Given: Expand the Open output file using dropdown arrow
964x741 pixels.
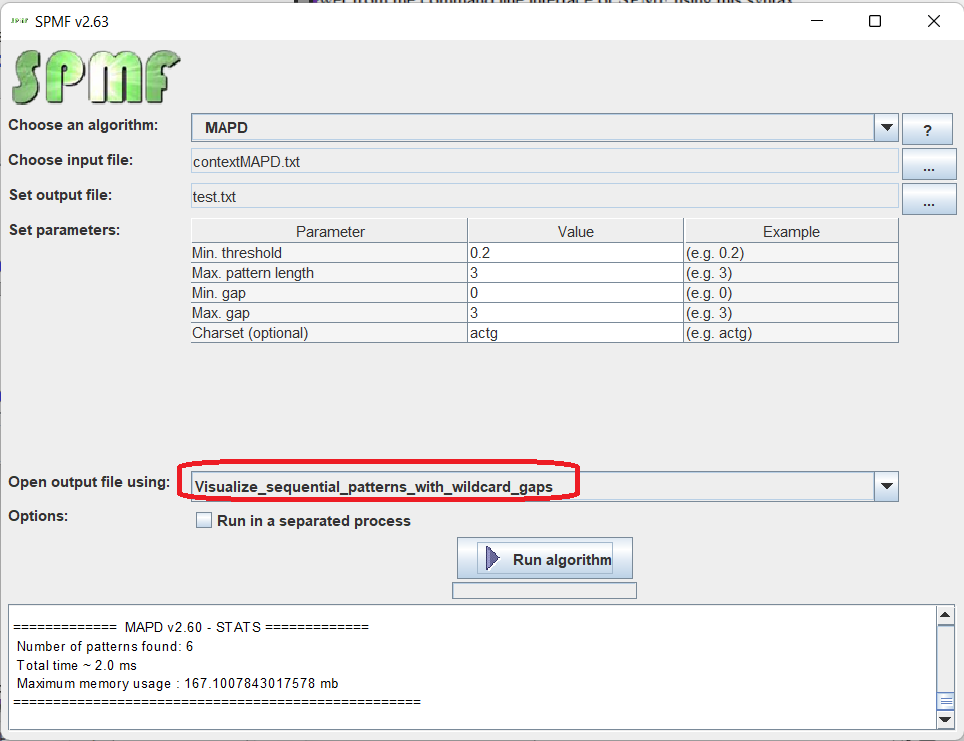Looking at the screenshot, I should (886, 487).
